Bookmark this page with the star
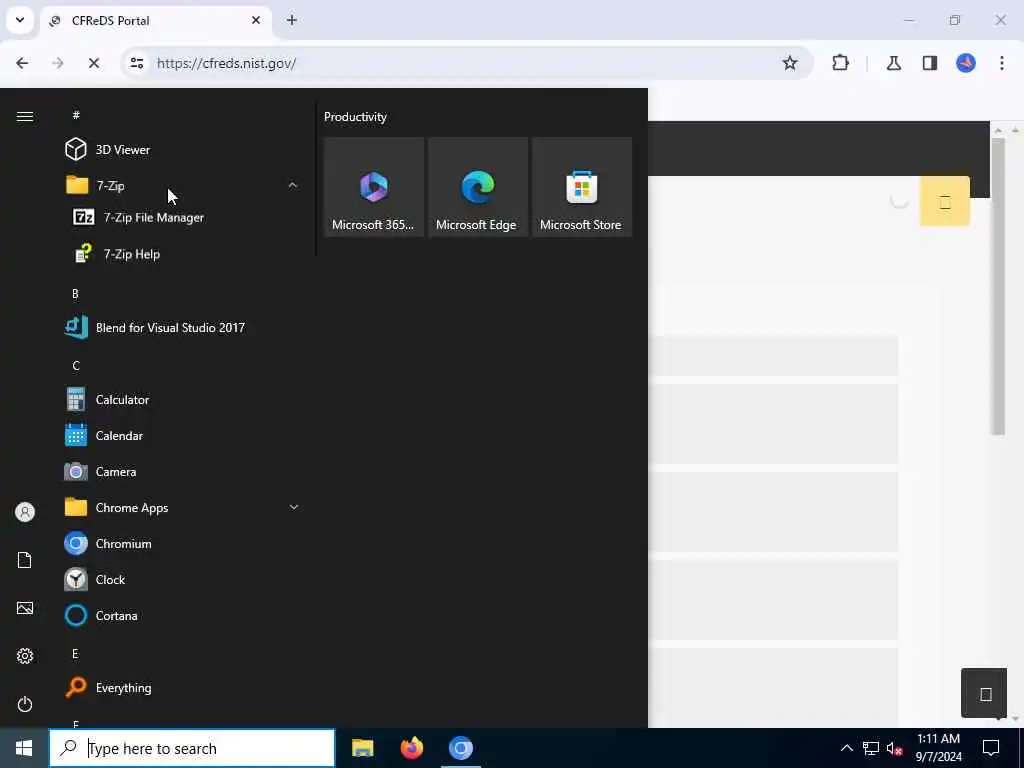 click(790, 63)
